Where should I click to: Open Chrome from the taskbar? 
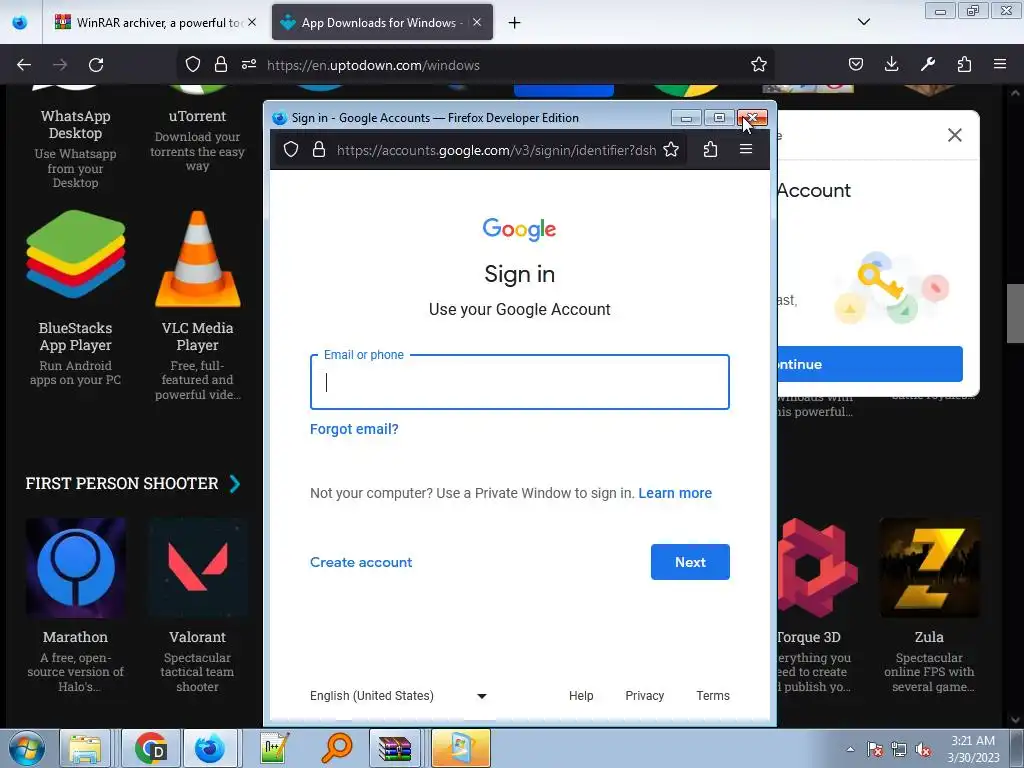coord(151,748)
